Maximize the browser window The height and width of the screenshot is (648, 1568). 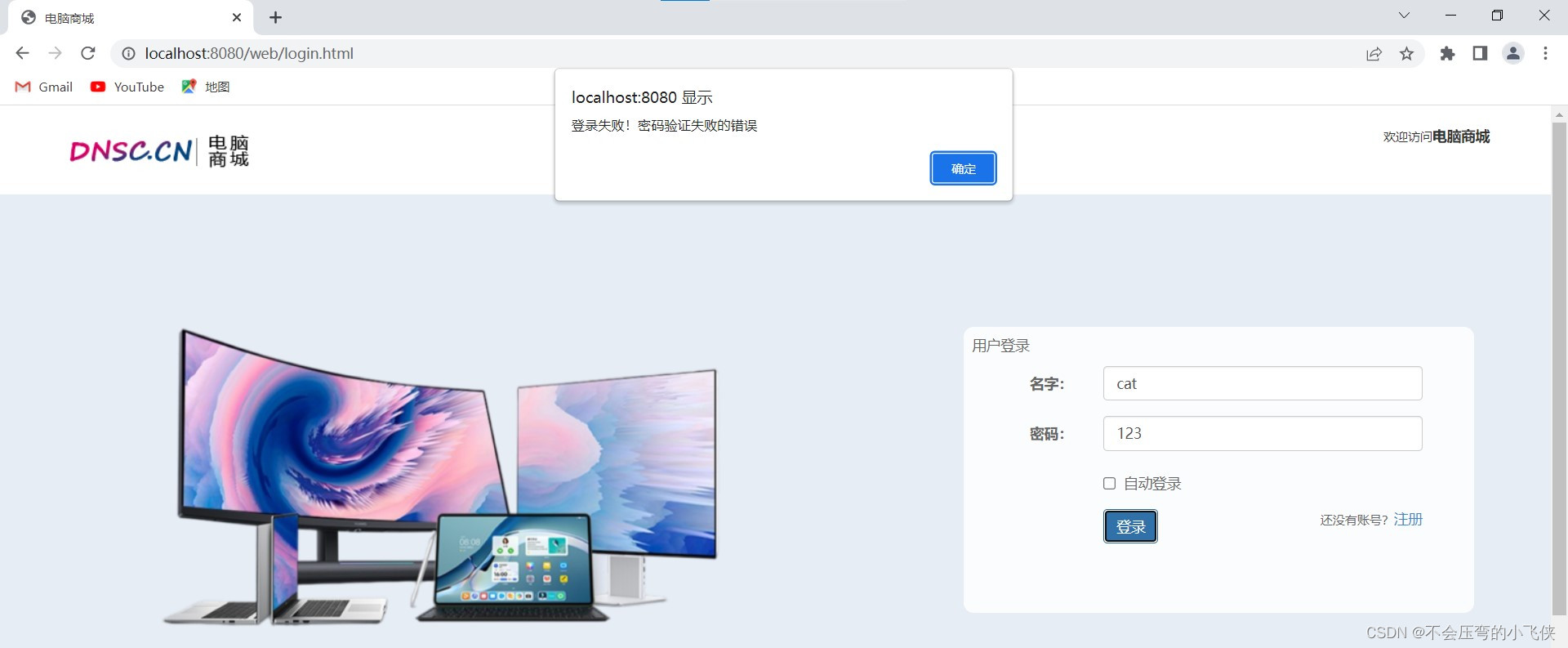1497,16
